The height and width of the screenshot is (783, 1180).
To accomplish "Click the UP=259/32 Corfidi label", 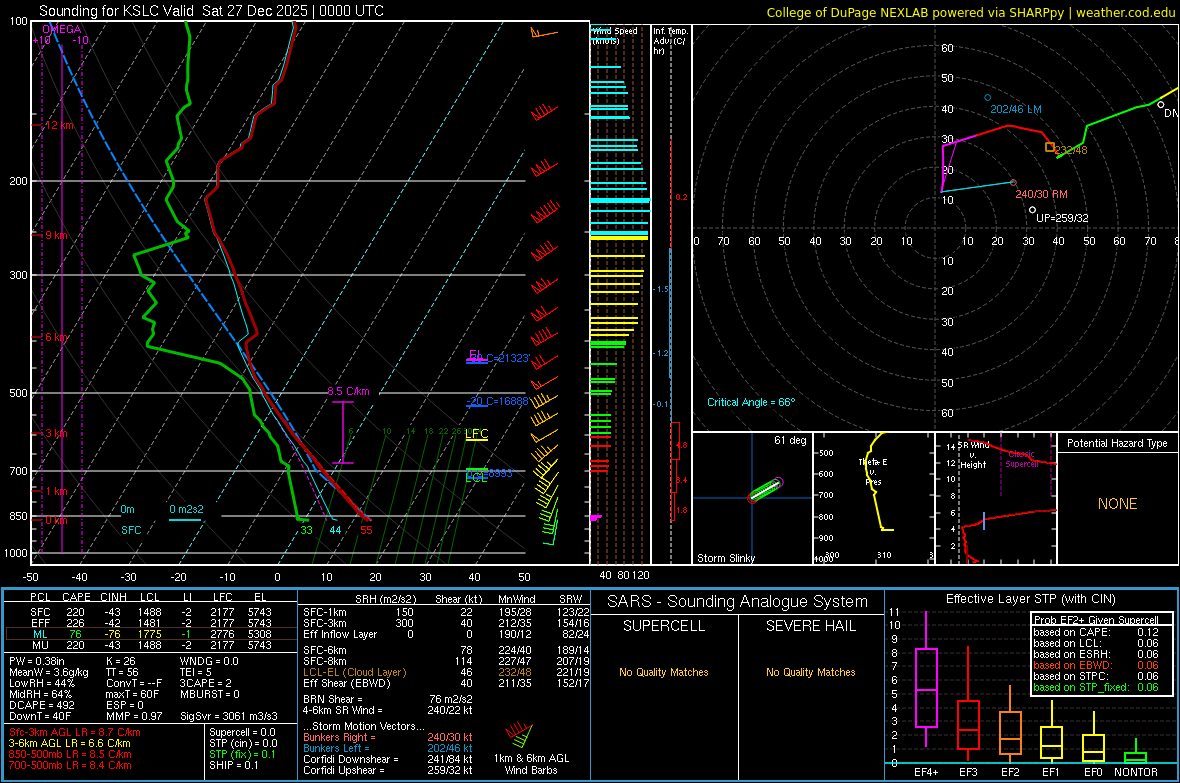I will tap(1062, 218).
